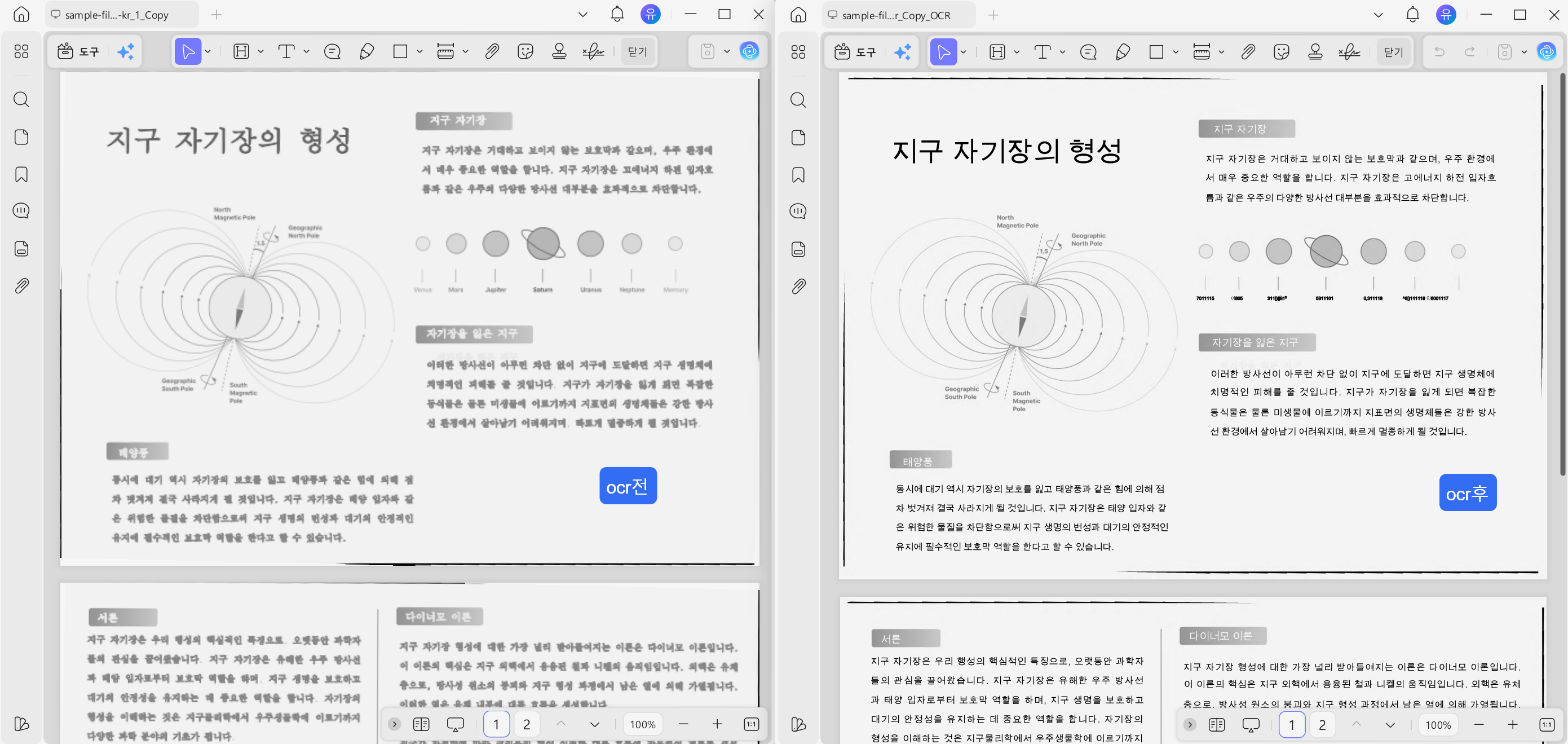Zoom out with minus in right window
Viewport: 1568px width, 744px height.
pos(1478,724)
